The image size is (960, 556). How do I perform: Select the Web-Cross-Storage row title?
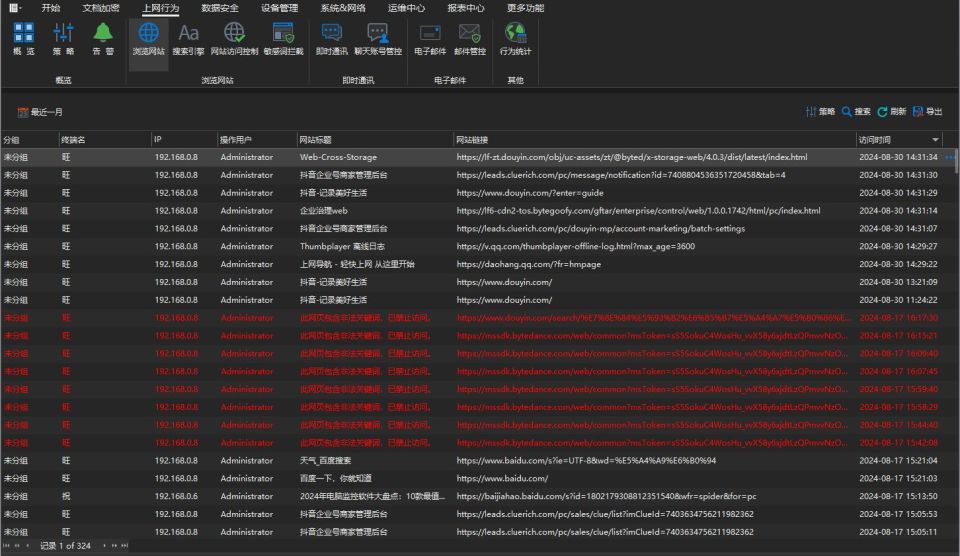click(338, 157)
